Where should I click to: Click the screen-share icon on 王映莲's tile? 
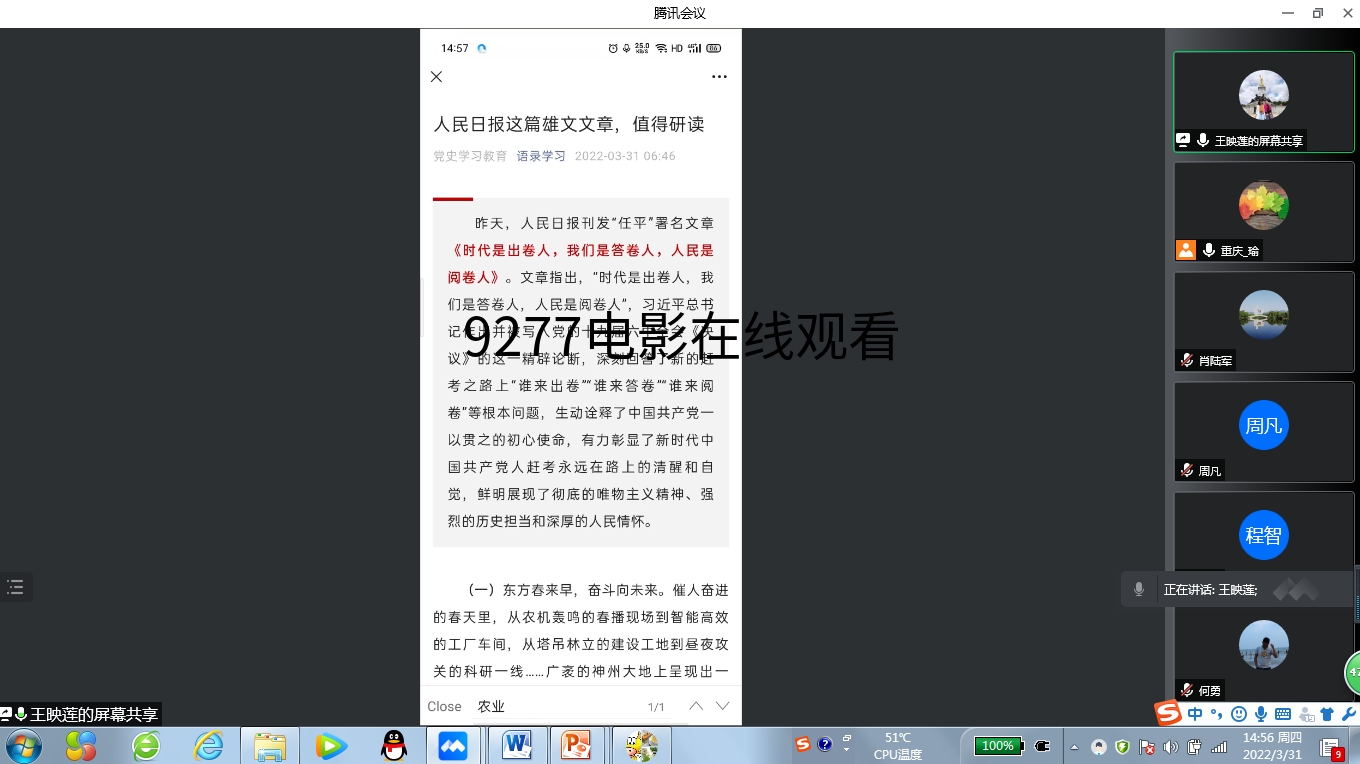[1184, 141]
